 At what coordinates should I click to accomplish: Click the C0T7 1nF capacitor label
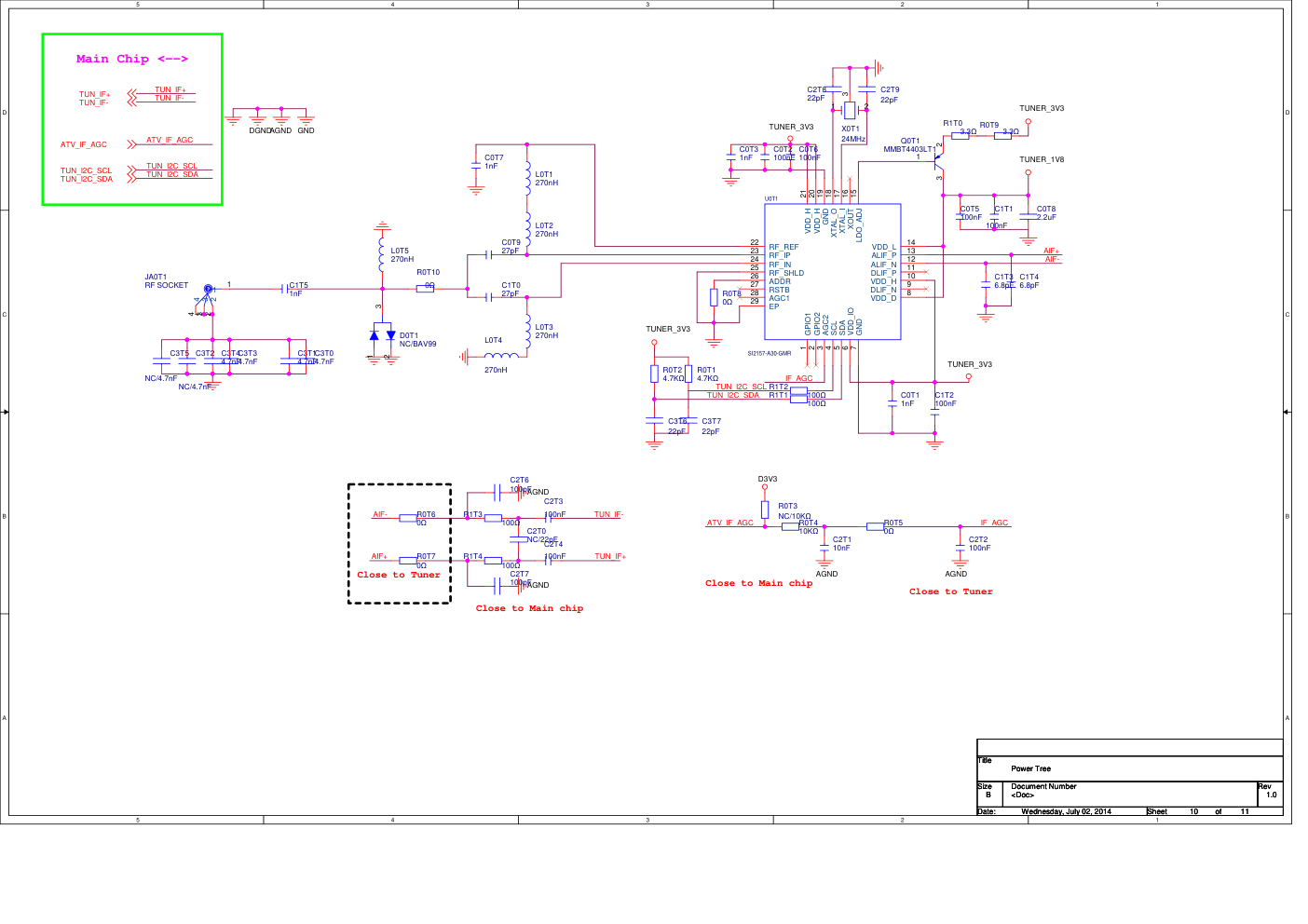pyautogui.click(x=494, y=162)
